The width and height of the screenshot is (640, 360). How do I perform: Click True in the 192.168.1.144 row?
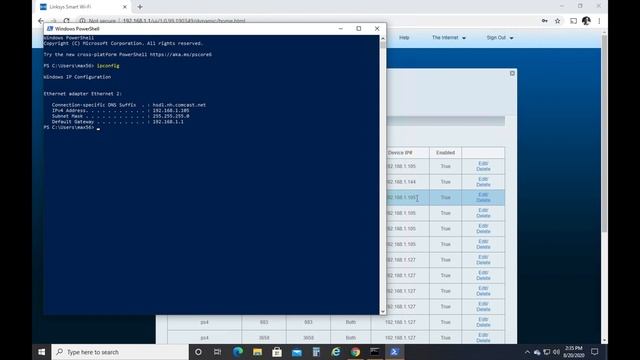[445, 182]
